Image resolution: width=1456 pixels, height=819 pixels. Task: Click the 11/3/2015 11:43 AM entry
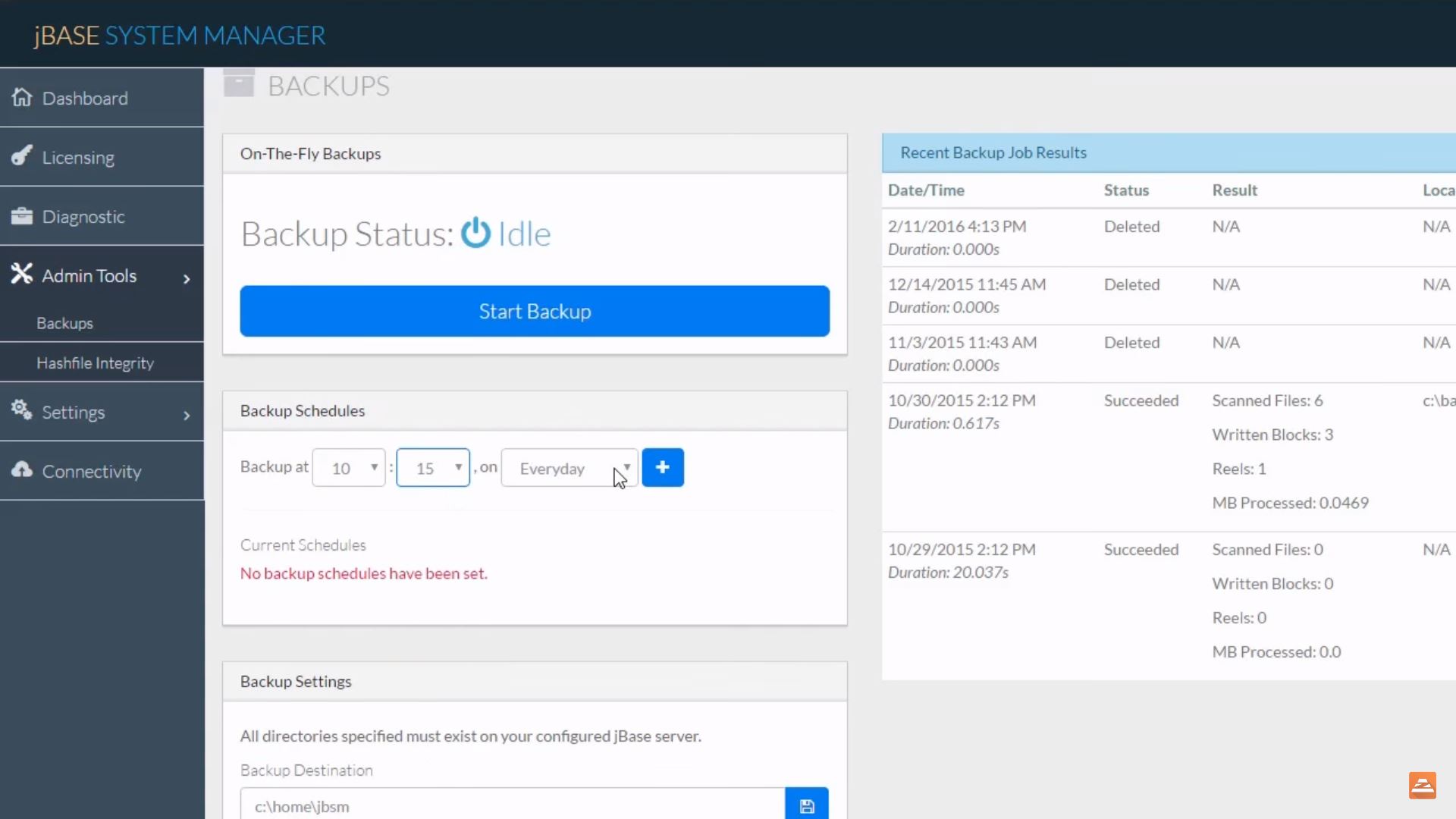click(962, 342)
